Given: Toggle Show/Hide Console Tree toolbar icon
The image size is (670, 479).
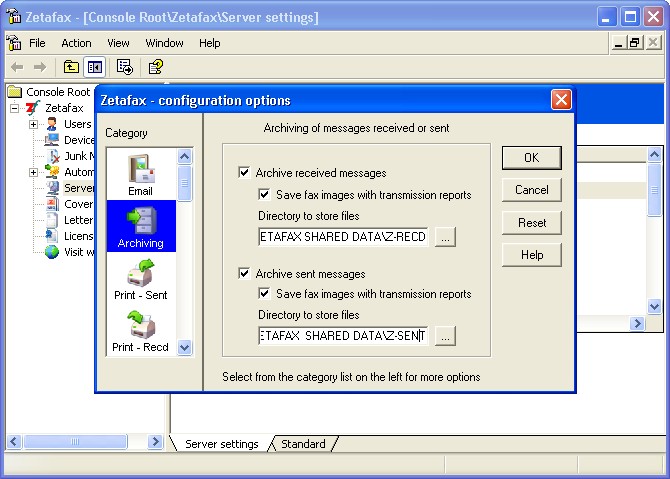Looking at the screenshot, I should click(94, 67).
